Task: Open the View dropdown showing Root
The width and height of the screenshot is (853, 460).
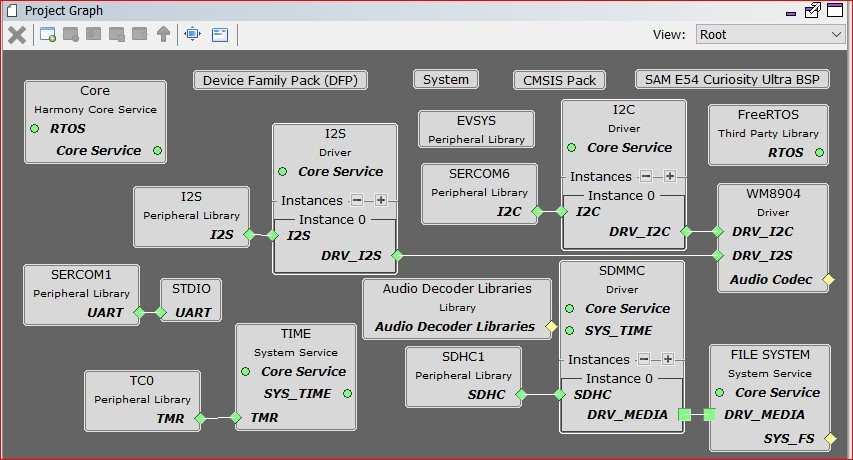Action: tap(770, 35)
